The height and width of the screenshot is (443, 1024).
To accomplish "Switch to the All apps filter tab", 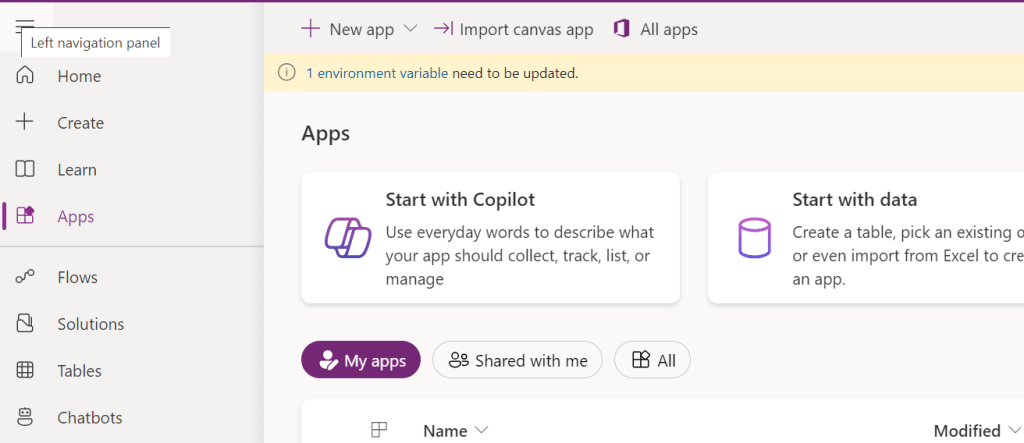I will pos(652,360).
